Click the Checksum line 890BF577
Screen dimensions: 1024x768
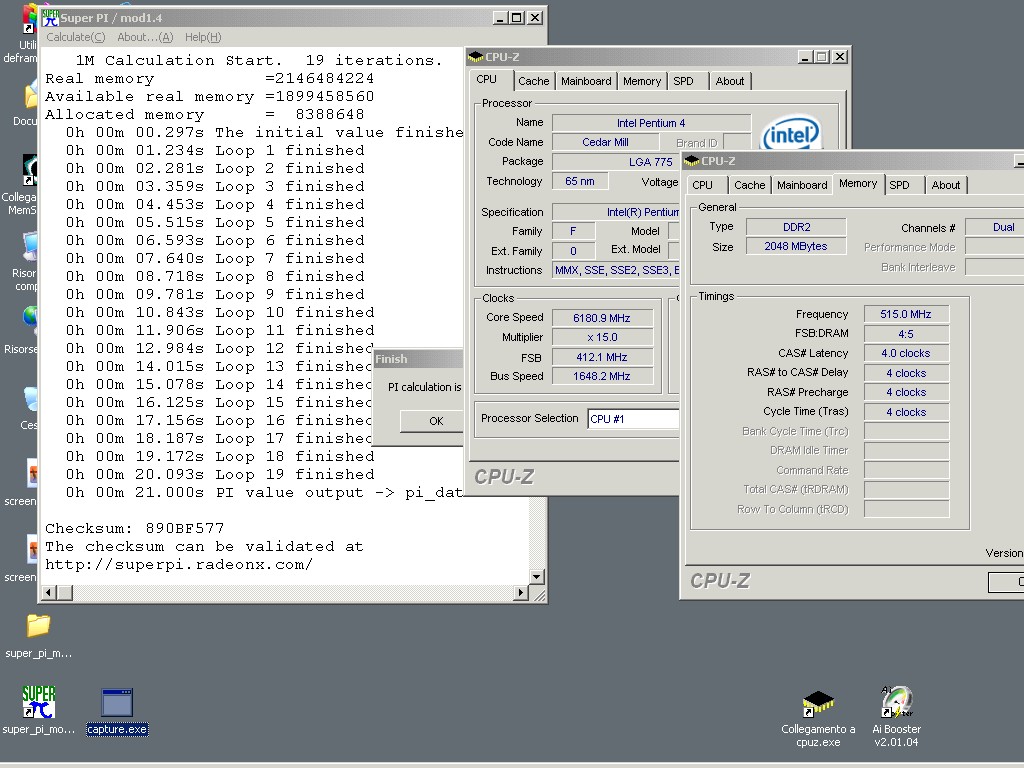coord(135,528)
